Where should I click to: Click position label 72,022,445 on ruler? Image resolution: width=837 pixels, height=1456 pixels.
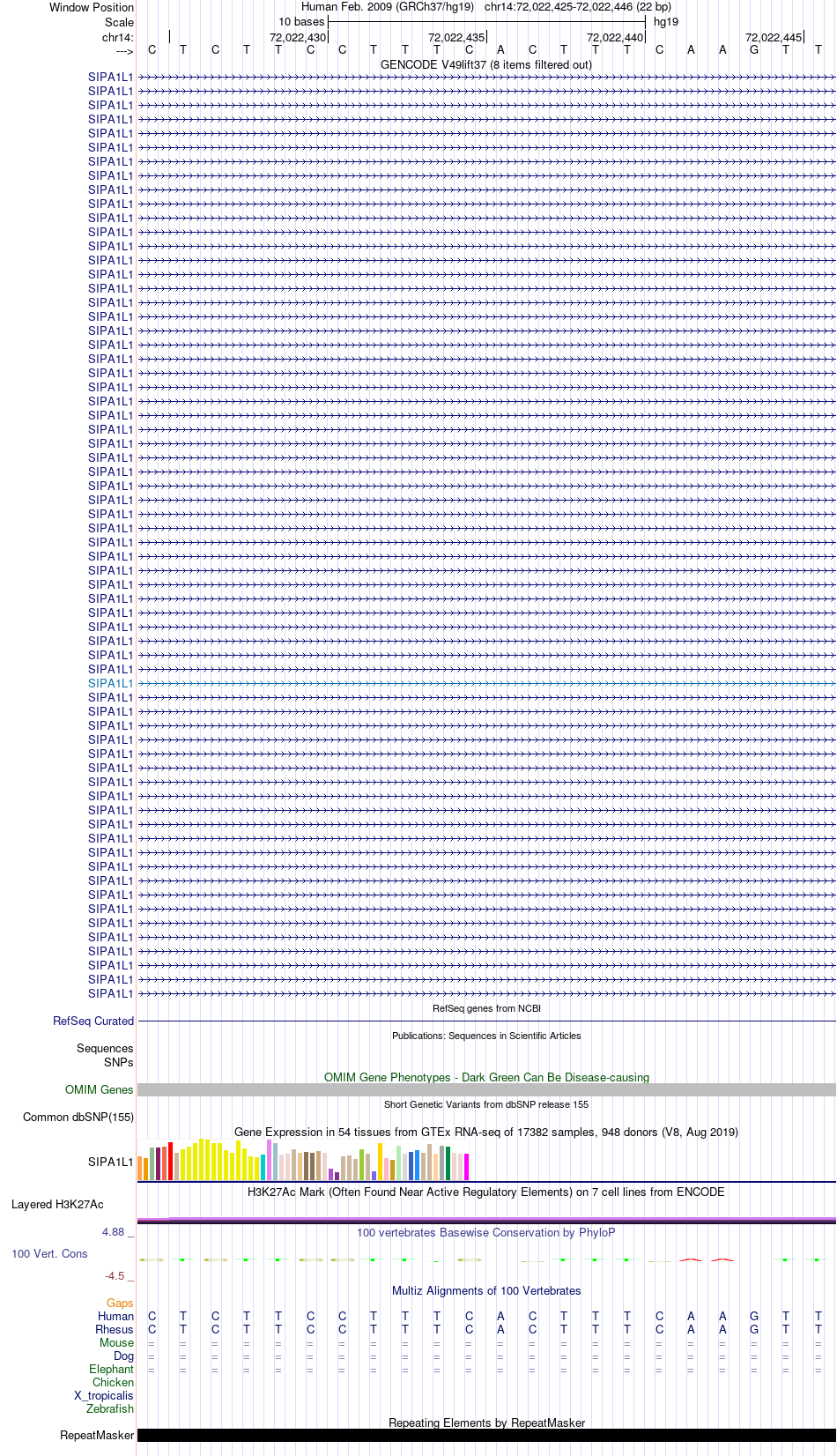click(x=774, y=38)
